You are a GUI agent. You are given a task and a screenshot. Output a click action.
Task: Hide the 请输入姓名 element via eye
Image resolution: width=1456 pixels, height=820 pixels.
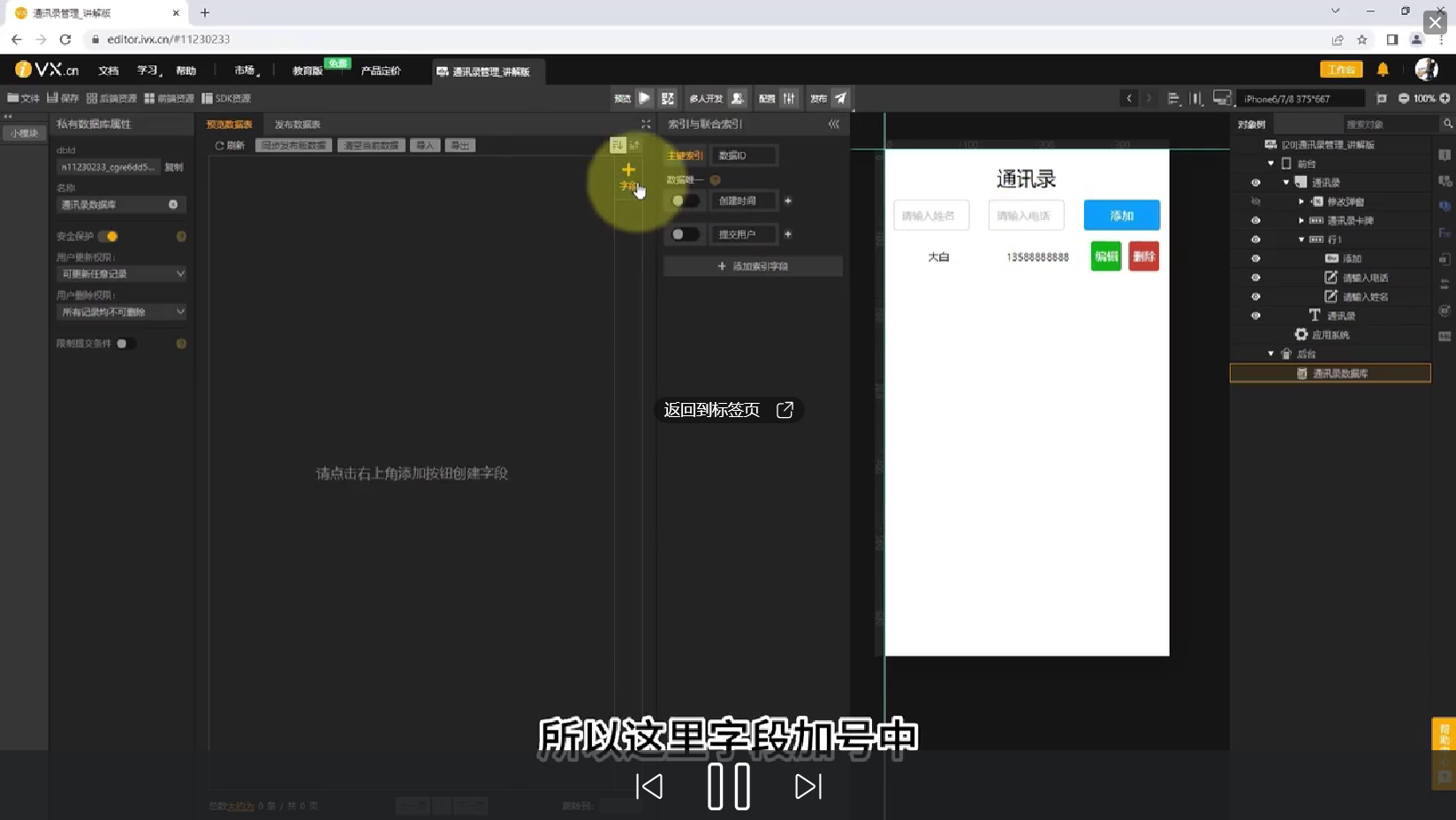[1255, 297]
